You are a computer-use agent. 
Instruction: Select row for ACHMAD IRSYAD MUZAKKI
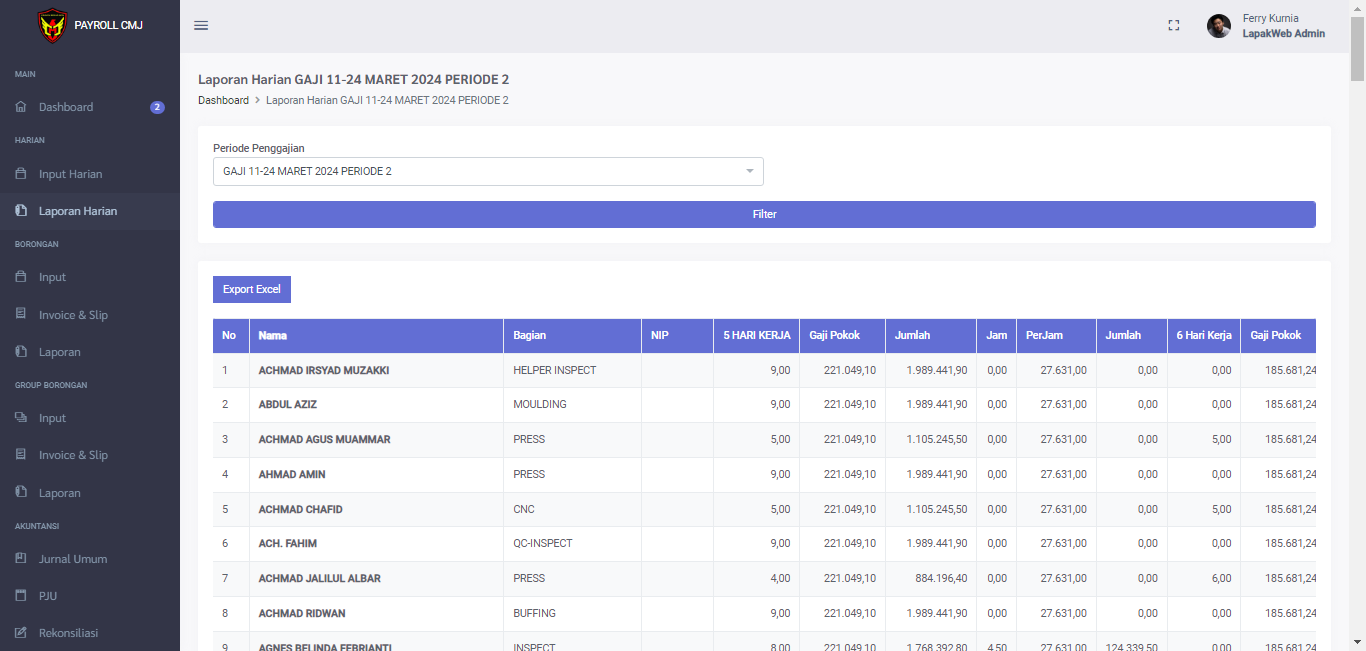coord(324,370)
